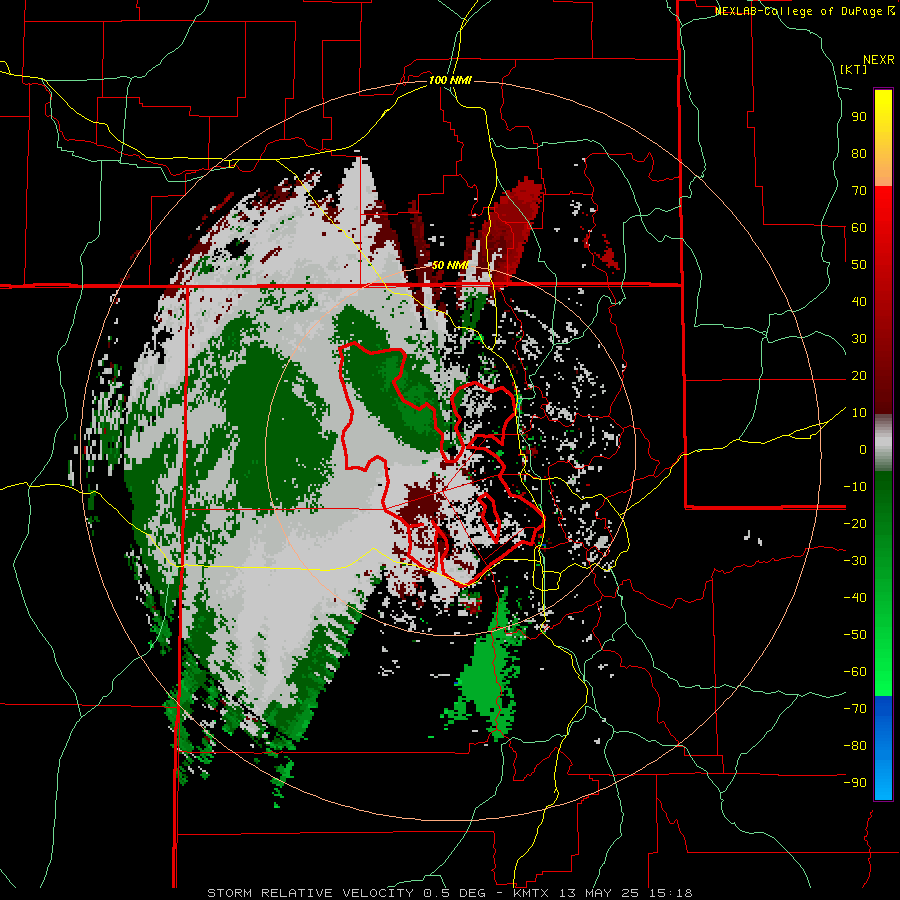Screen dimensions: 900x900
Task: Click the gray zero band of color bar
Action: 883,443
